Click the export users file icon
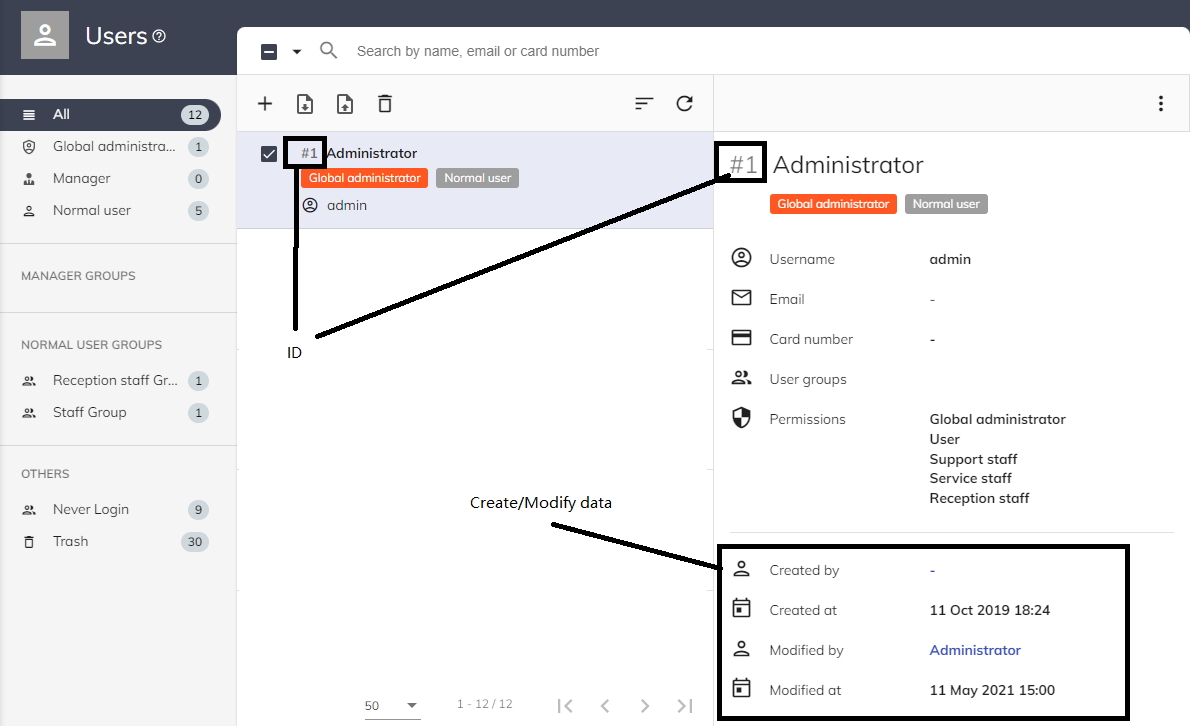 [x=345, y=104]
